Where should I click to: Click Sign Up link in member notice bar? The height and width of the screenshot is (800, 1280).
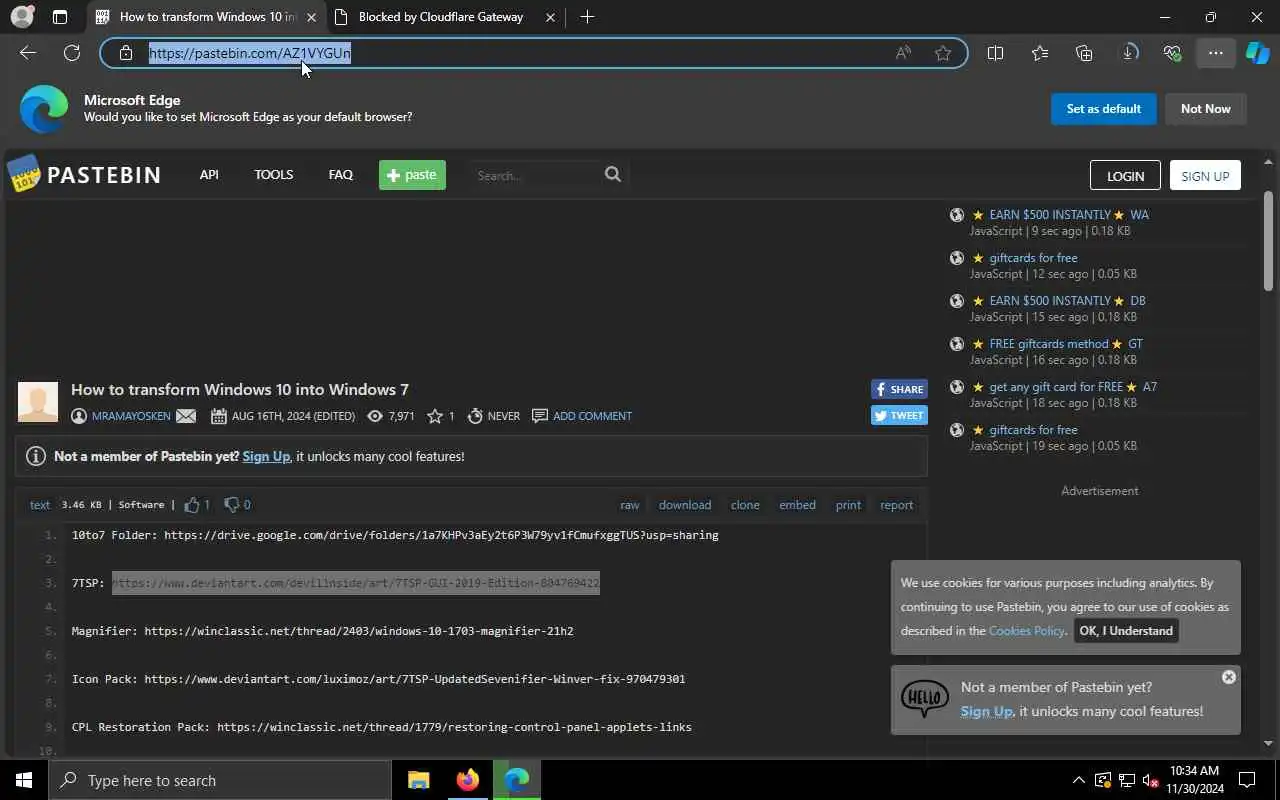point(266,456)
